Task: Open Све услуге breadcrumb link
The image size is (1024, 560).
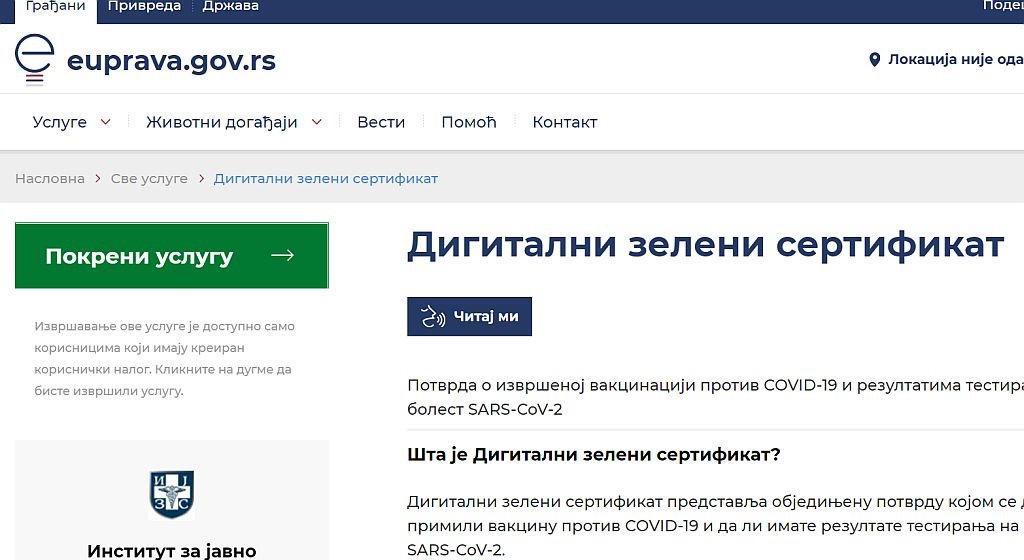Action: (x=149, y=178)
